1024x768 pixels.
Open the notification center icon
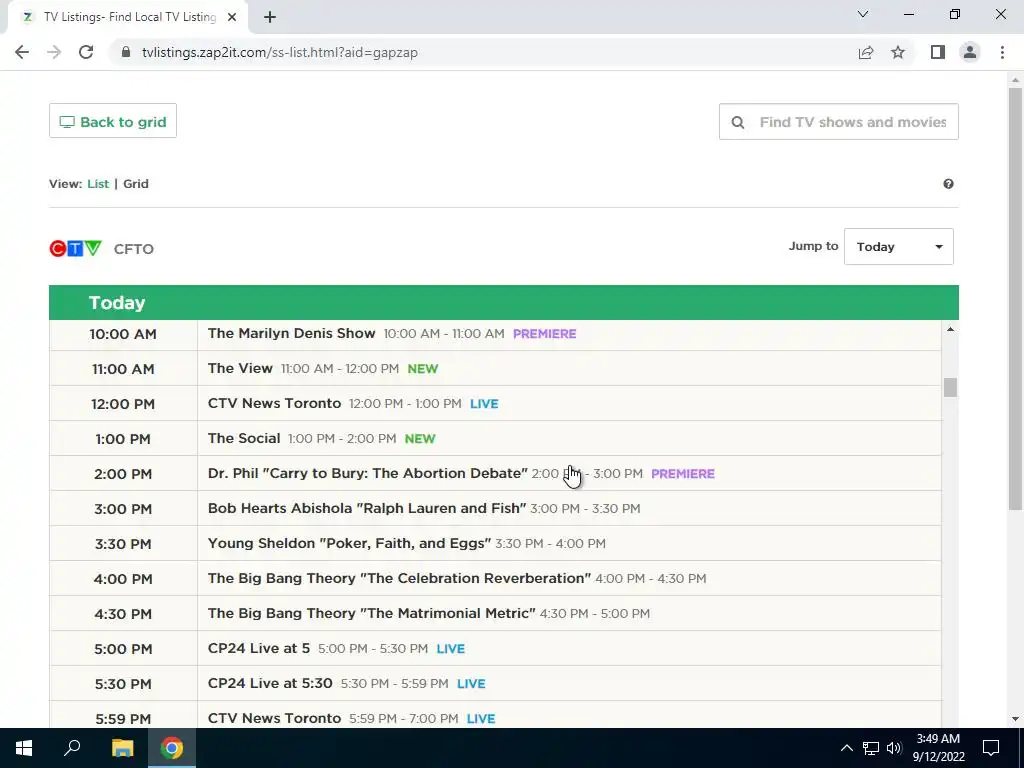click(x=991, y=748)
